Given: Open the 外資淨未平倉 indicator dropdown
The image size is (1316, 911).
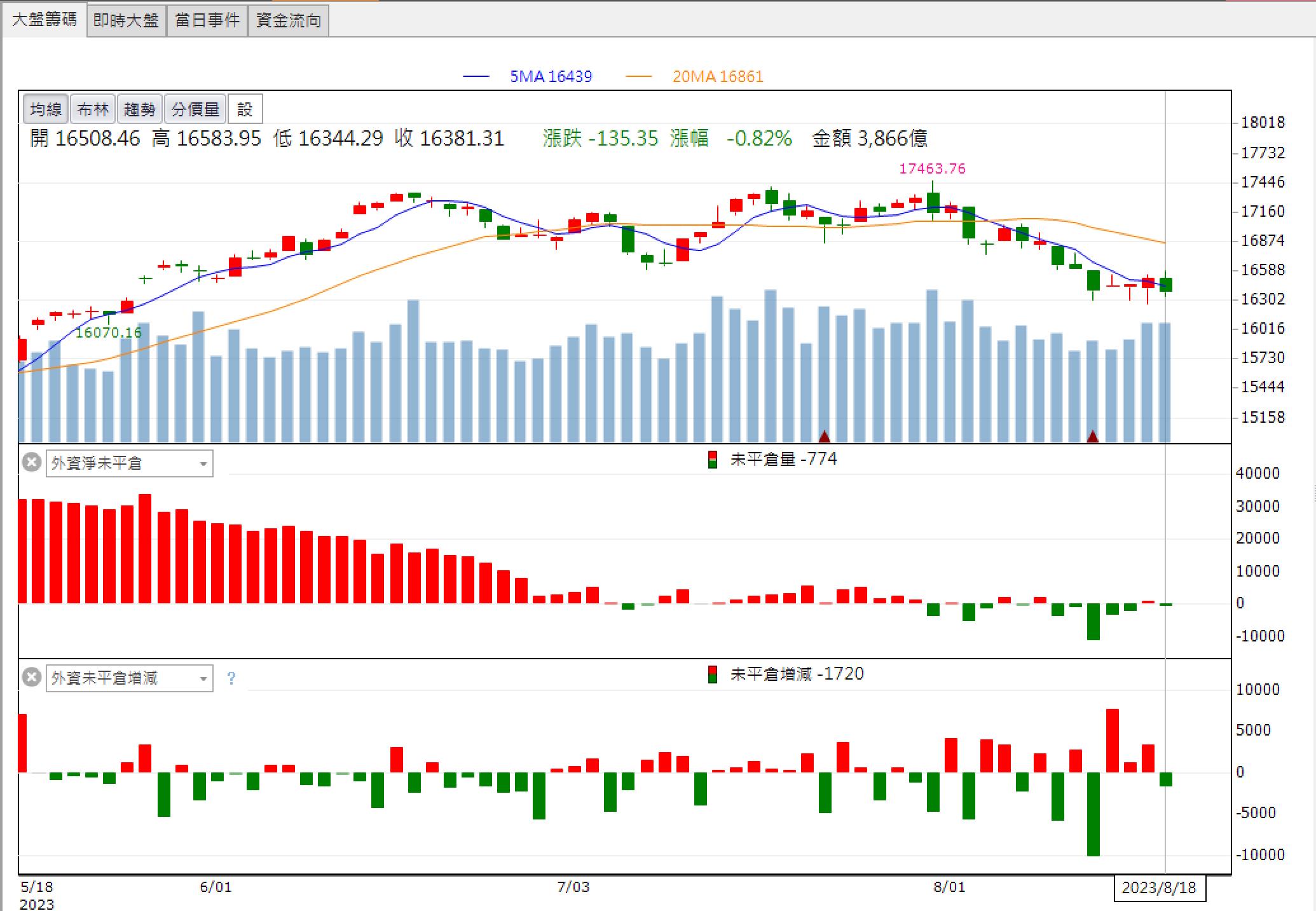Looking at the screenshot, I should click(x=130, y=463).
